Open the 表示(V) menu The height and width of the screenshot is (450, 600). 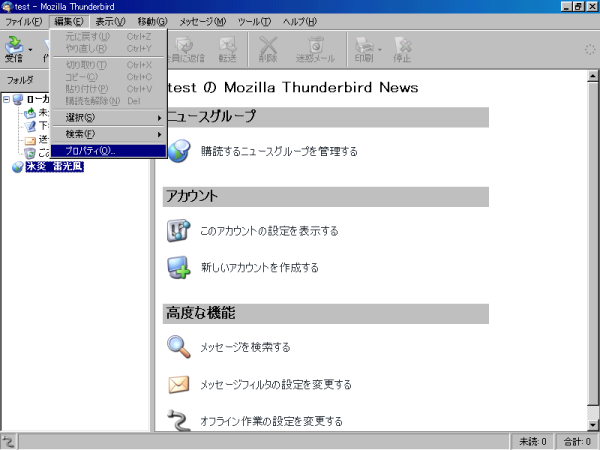[x=111, y=21]
